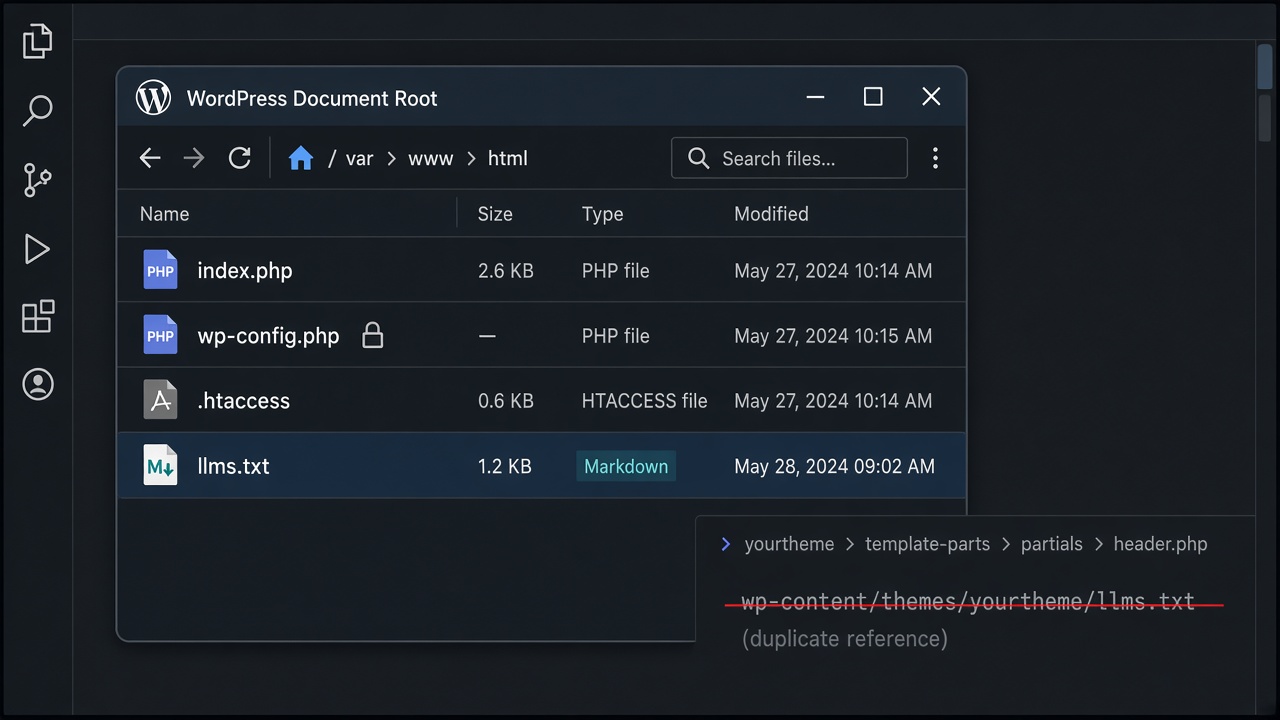The width and height of the screenshot is (1280, 720).
Task: Click the lock icon beside wp-config.php
Action: coord(373,335)
